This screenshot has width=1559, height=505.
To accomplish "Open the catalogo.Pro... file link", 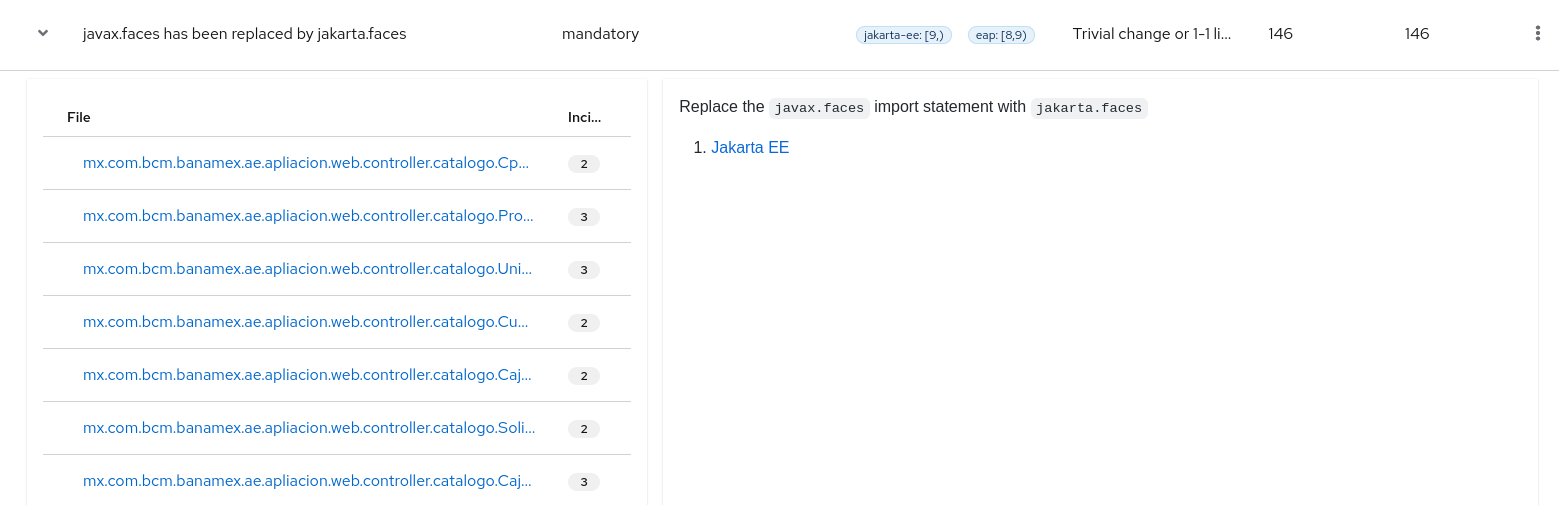I will click(308, 215).
